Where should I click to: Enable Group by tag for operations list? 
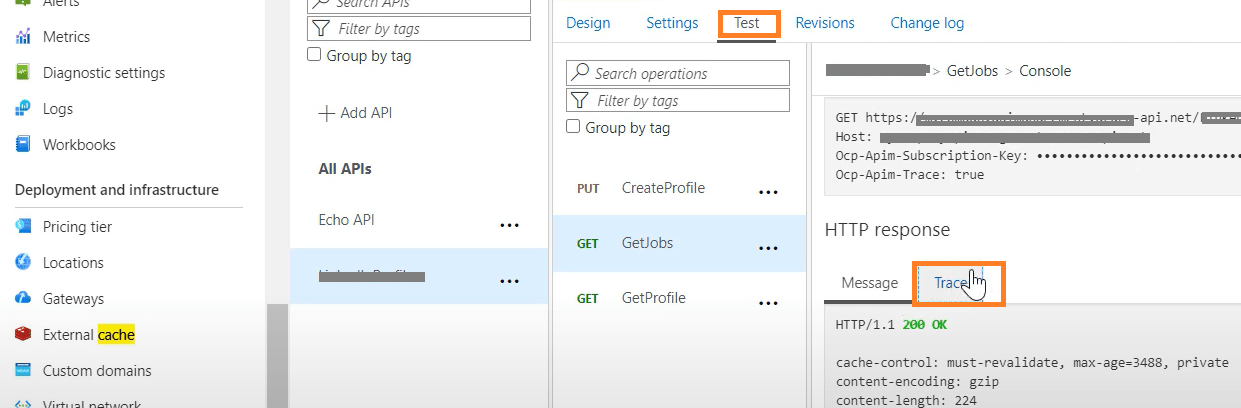coord(573,127)
